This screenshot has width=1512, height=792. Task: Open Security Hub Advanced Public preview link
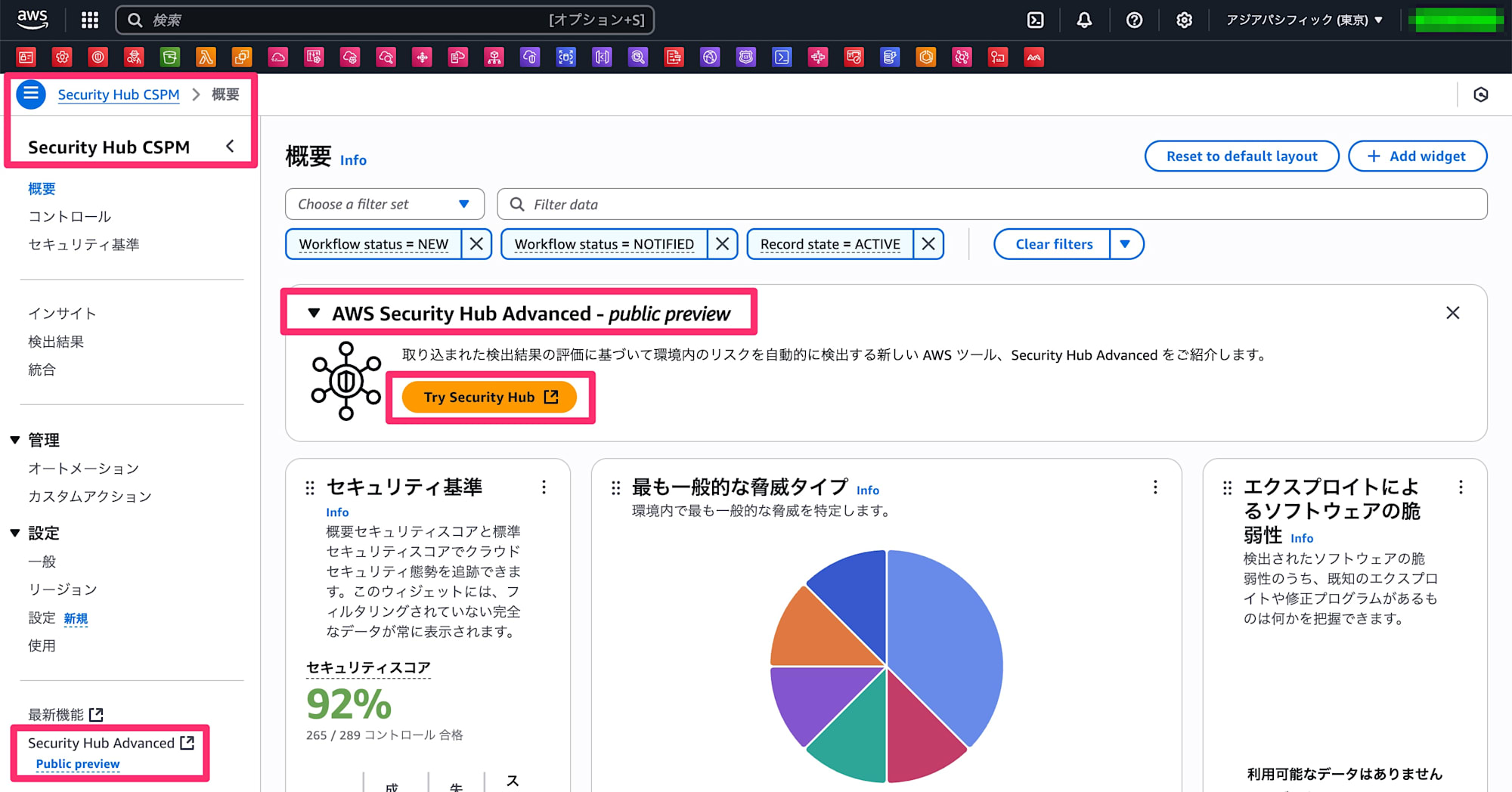click(78, 764)
